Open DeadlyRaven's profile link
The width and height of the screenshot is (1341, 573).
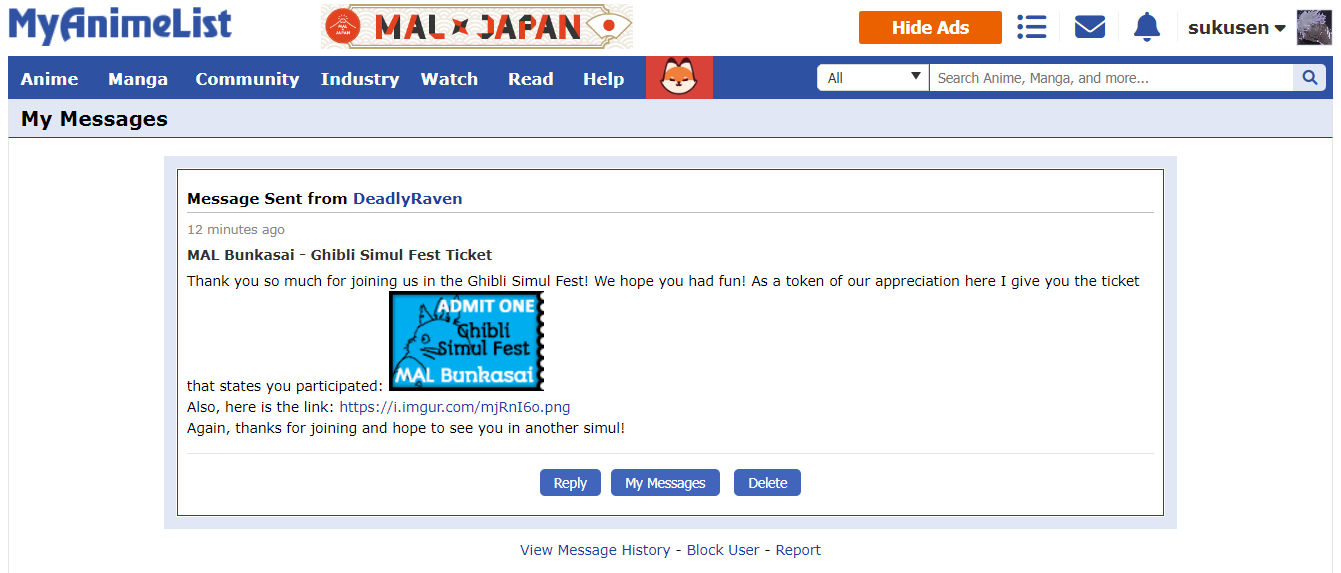(407, 198)
